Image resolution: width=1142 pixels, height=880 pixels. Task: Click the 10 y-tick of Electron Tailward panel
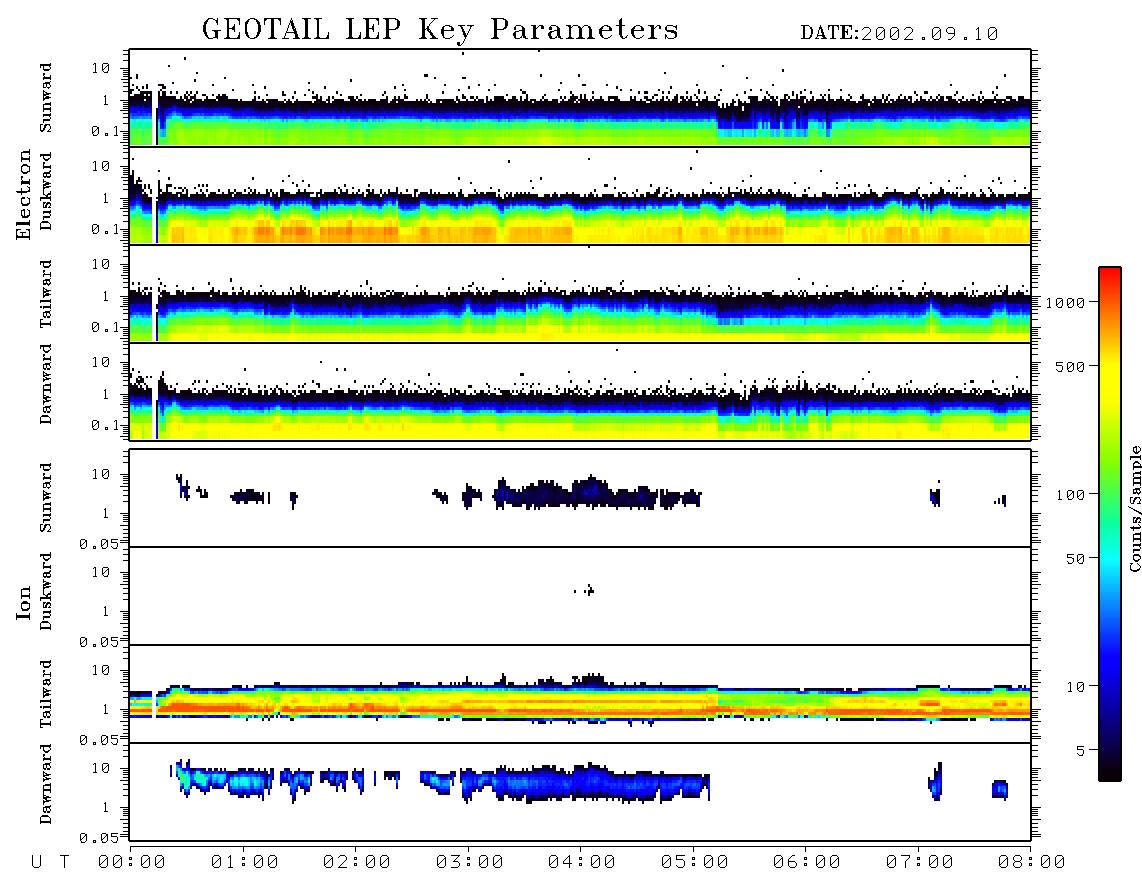coord(101,264)
